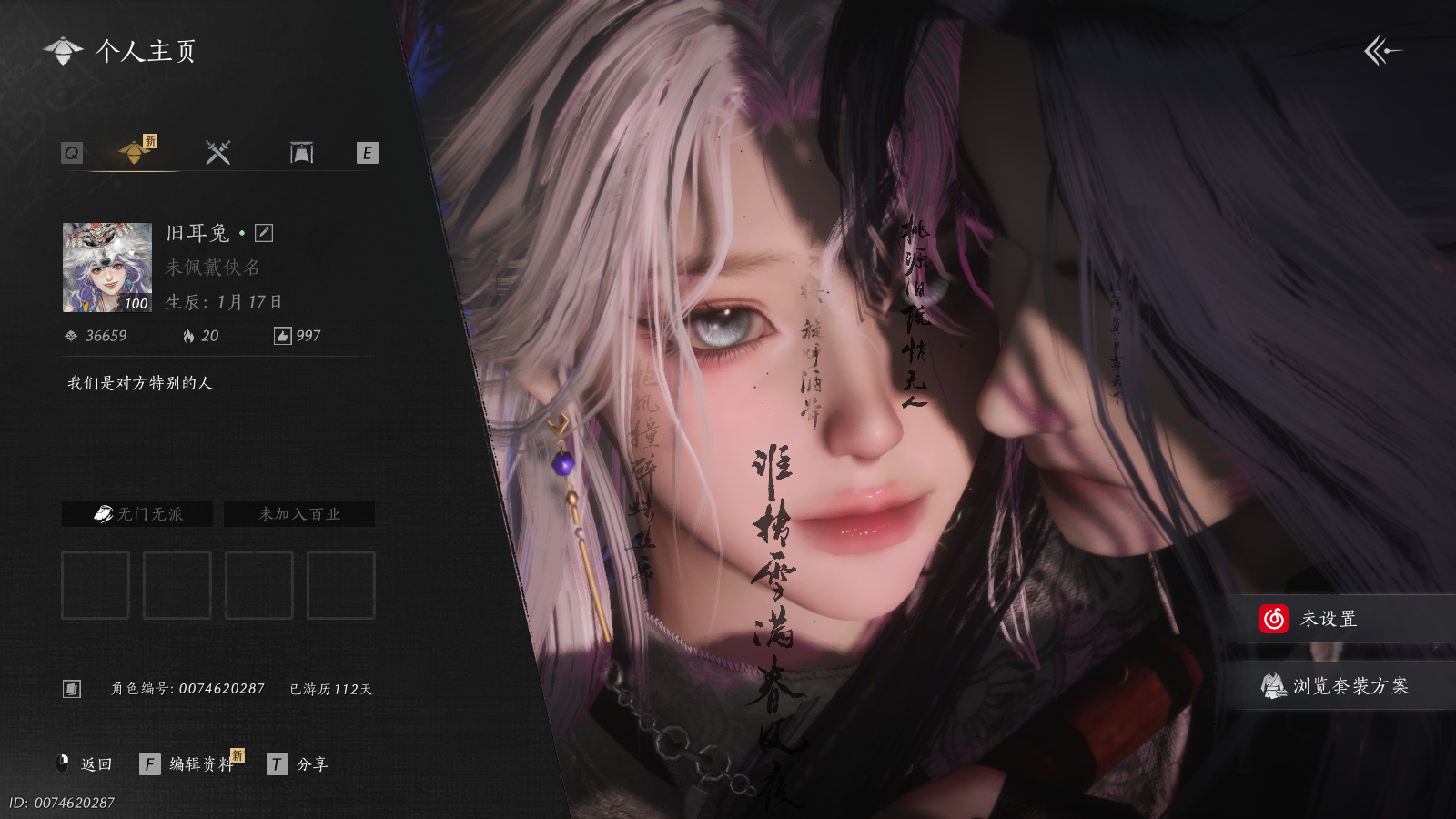
Task: Click the edit name pencil icon
Action: (264, 233)
